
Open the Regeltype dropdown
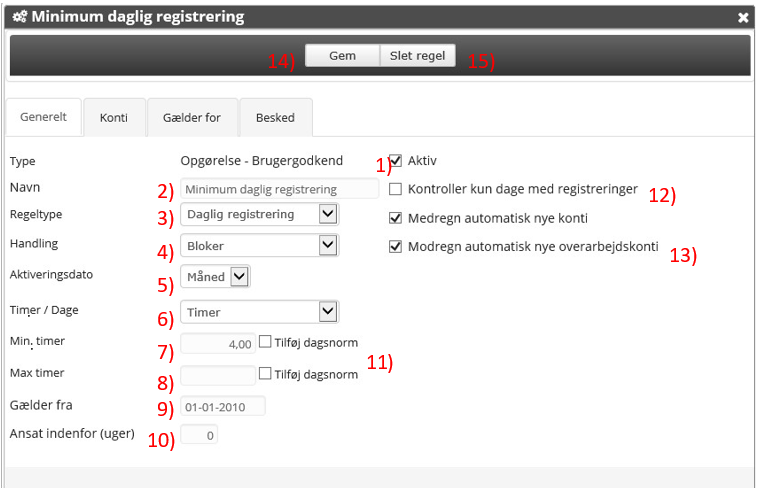260,214
